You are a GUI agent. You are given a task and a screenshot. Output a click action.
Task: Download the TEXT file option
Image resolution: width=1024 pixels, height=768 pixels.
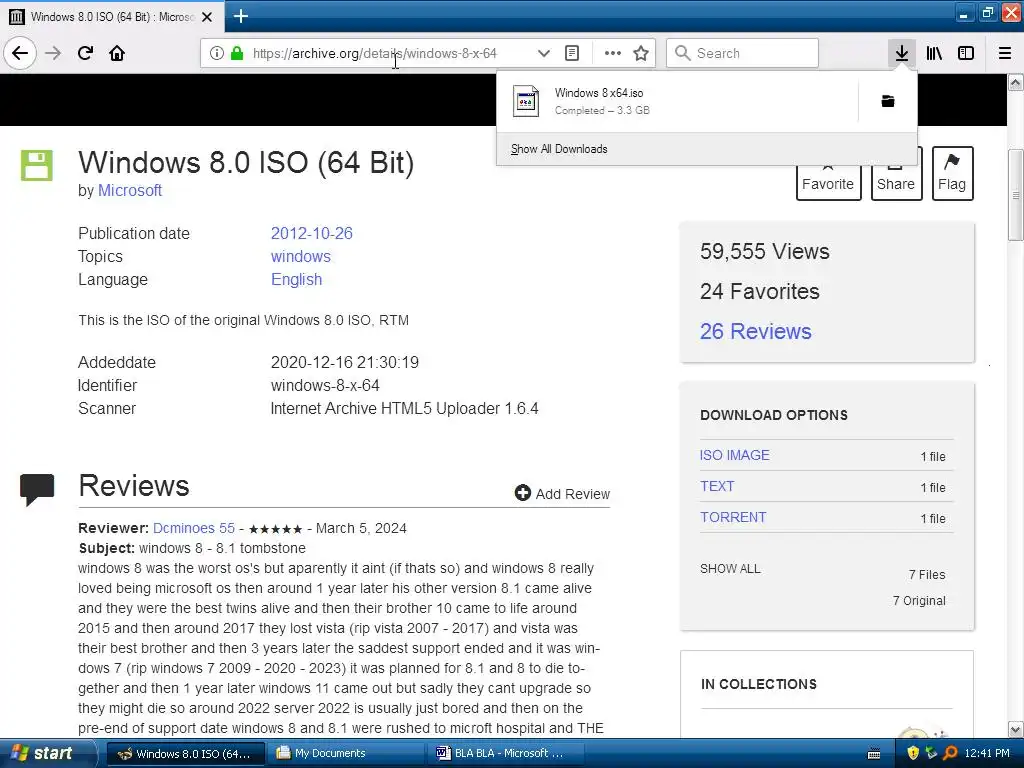717,486
